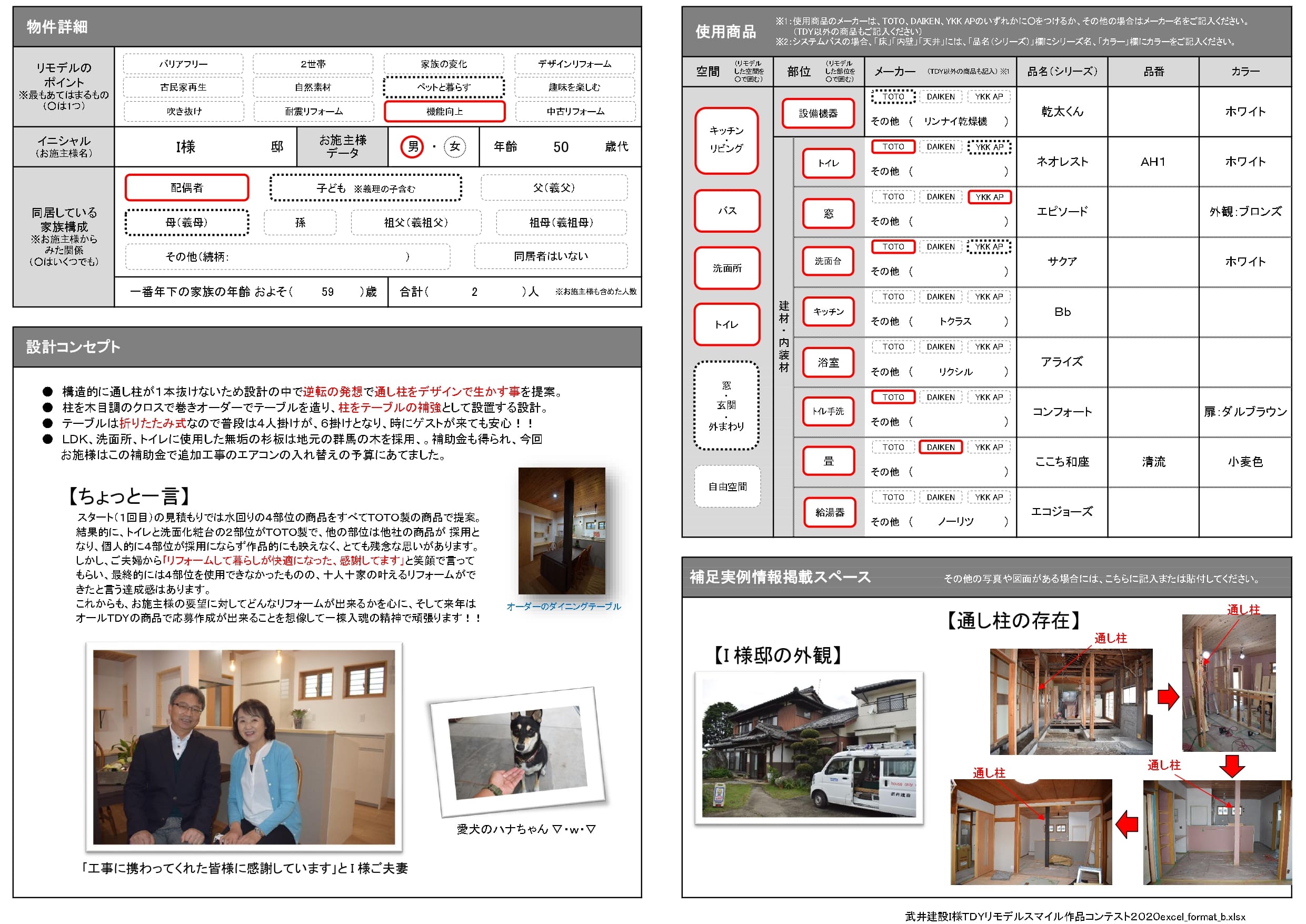Screen dimensions: 1306x924
Task: Click the 同居者はいない option
Action: click(x=551, y=256)
